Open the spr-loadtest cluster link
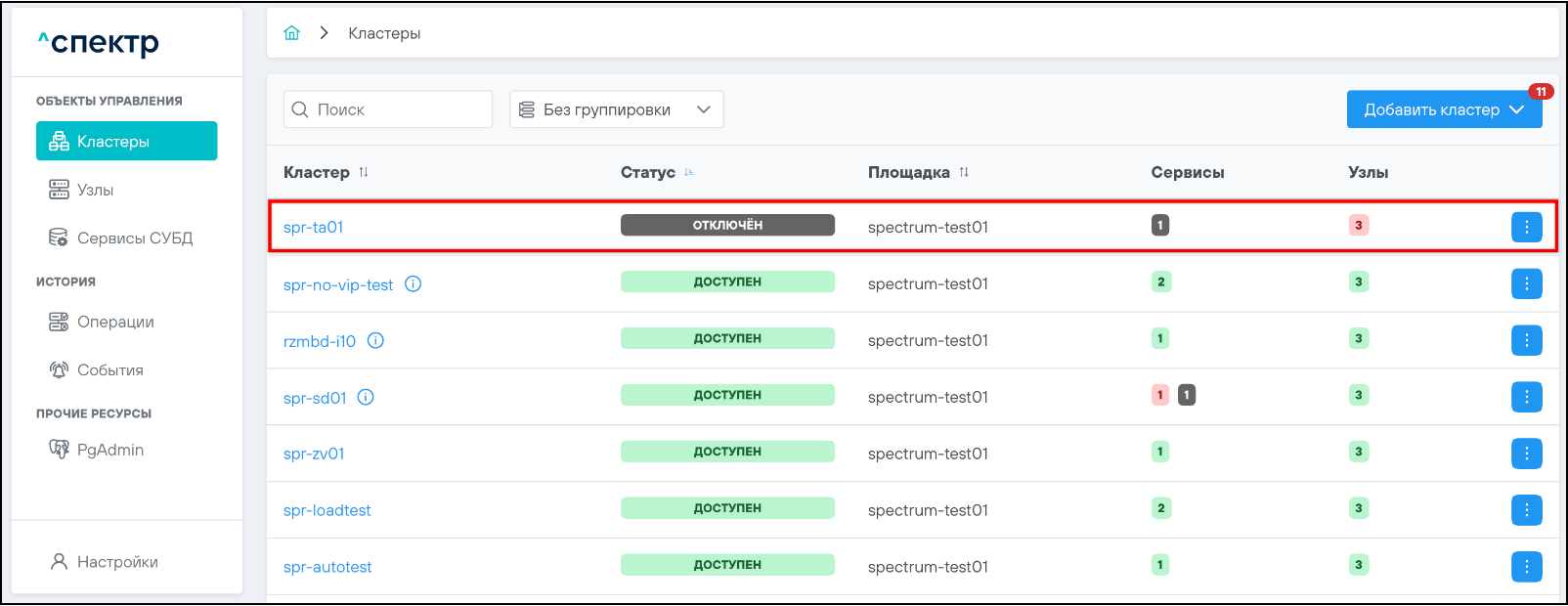Viewport: 1568px width, 606px height. point(327,511)
